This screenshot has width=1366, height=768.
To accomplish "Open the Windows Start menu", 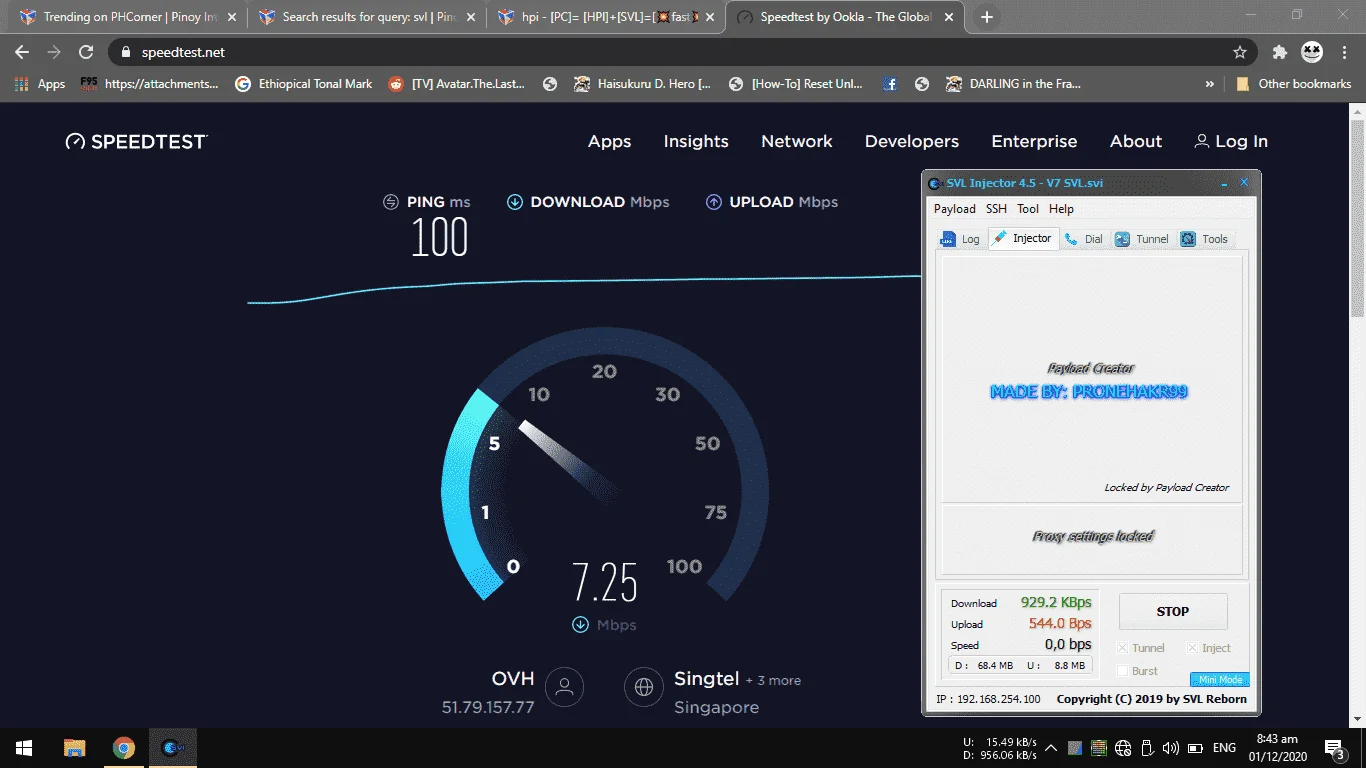I will coord(24,748).
